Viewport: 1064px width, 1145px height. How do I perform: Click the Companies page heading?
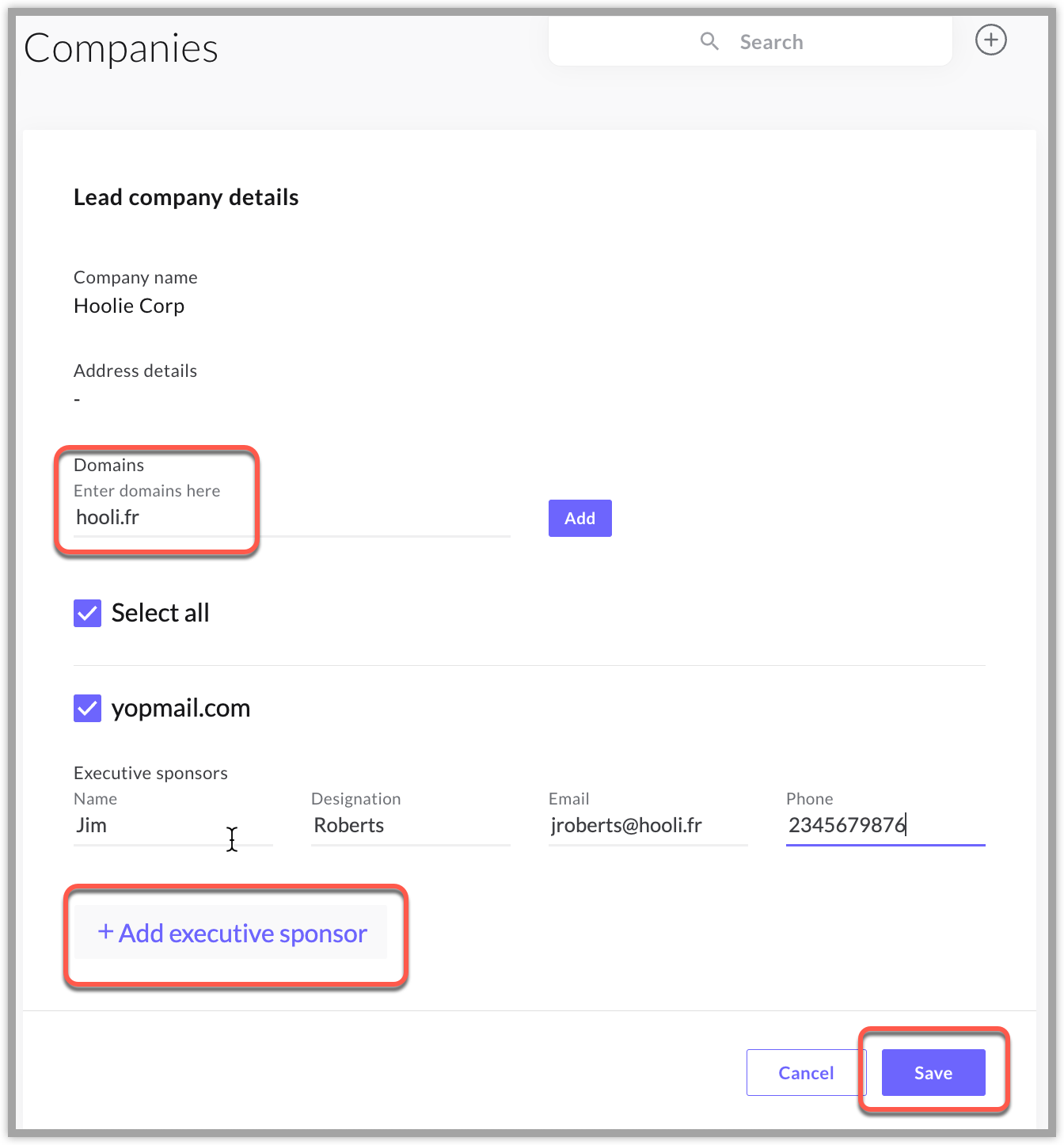(x=121, y=49)
